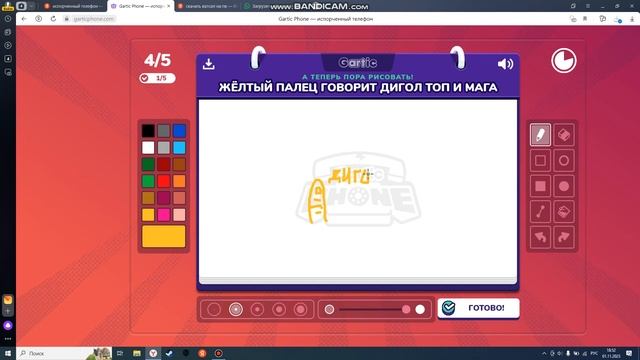Reload the page with the refresh icon

click(x=53, y=19)
